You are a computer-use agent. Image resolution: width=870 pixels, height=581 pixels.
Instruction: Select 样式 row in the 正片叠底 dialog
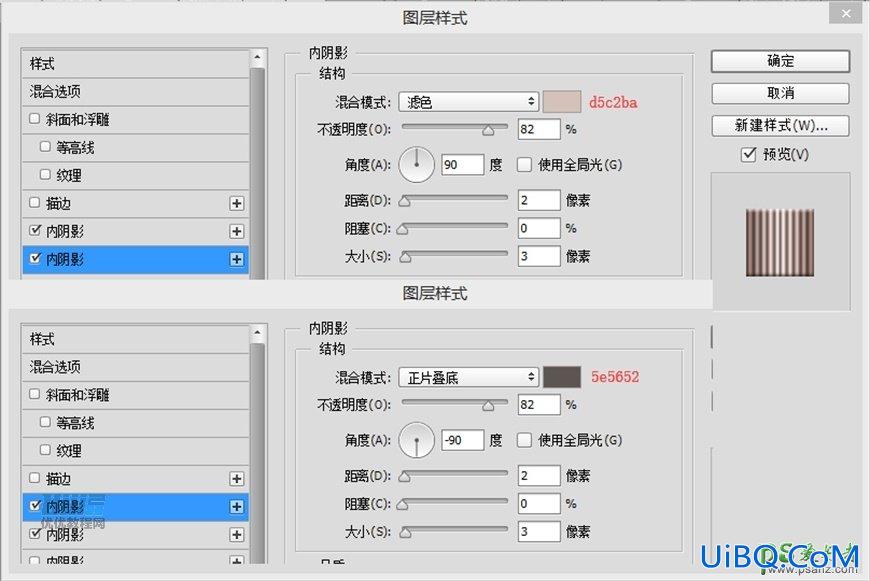click(x=135, y=339)
